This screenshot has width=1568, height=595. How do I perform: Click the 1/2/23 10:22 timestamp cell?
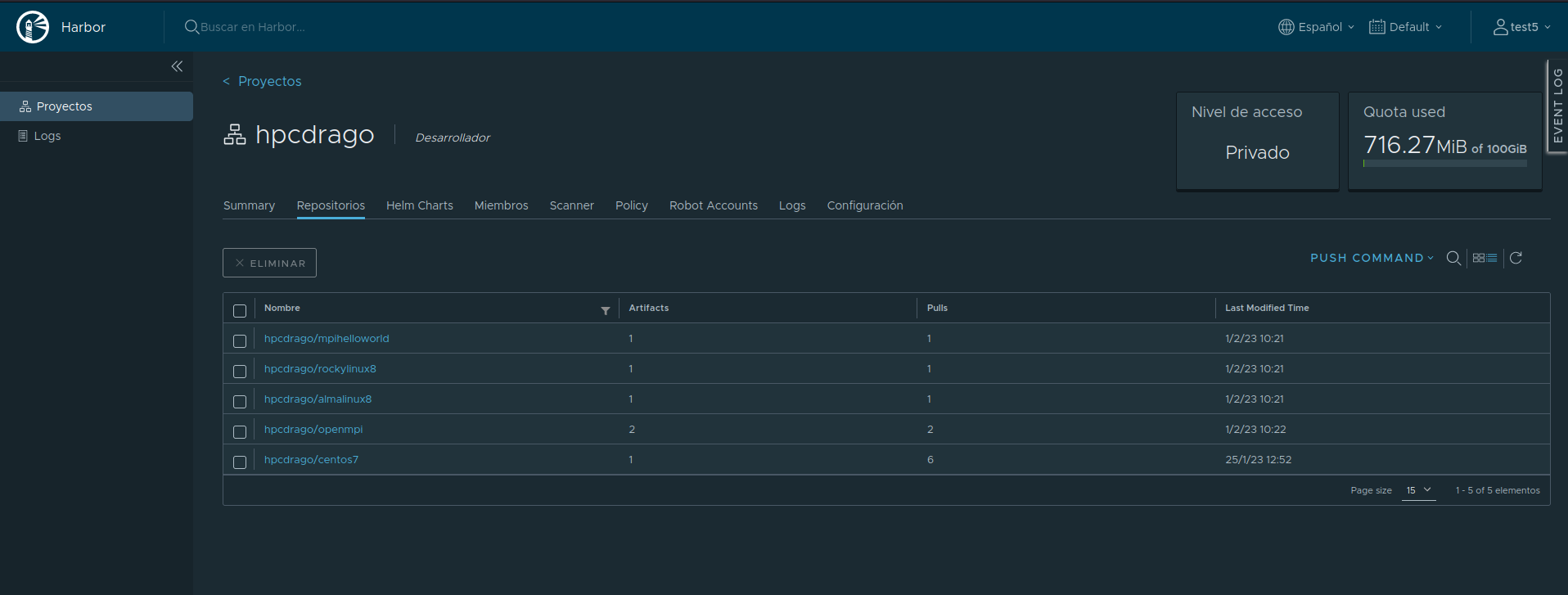(x=1255, y=429)
